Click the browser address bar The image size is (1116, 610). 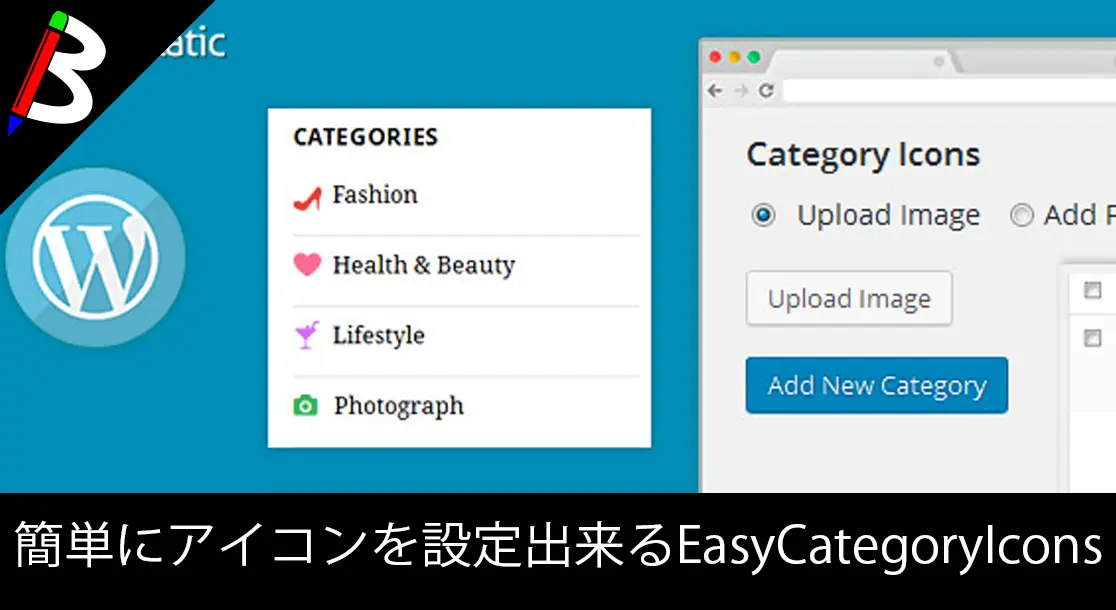click(949, 91)
